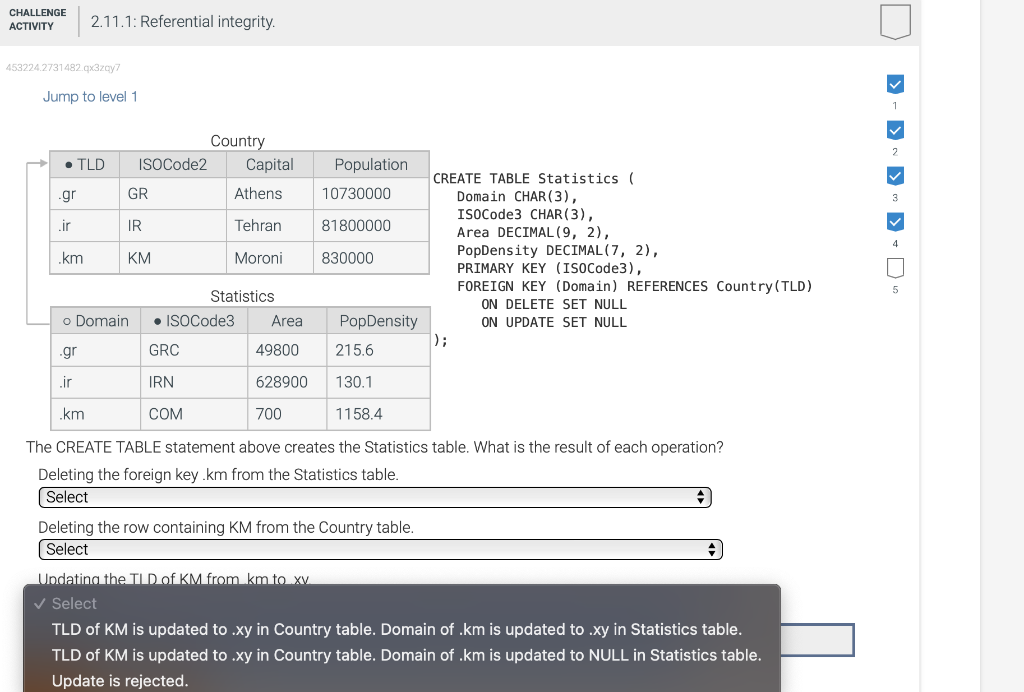1024x692 pixels.
Task: Select the checked 'Select' placeholder option
Action: 74,604
